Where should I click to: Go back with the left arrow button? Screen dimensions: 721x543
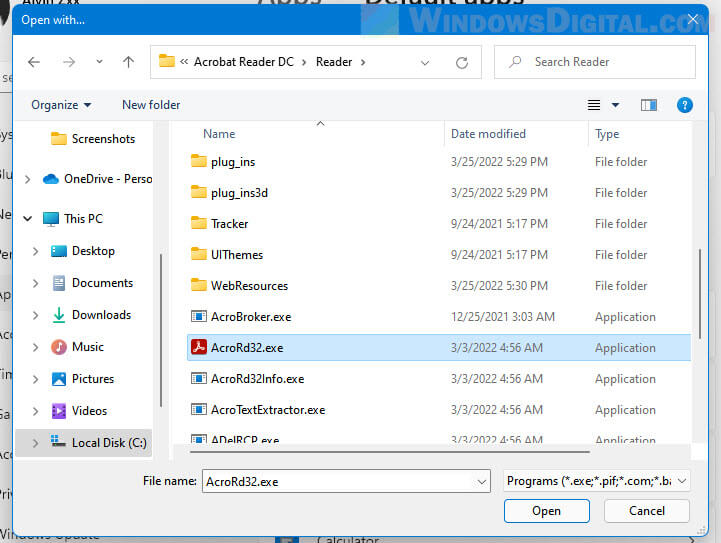coord(34,62)
